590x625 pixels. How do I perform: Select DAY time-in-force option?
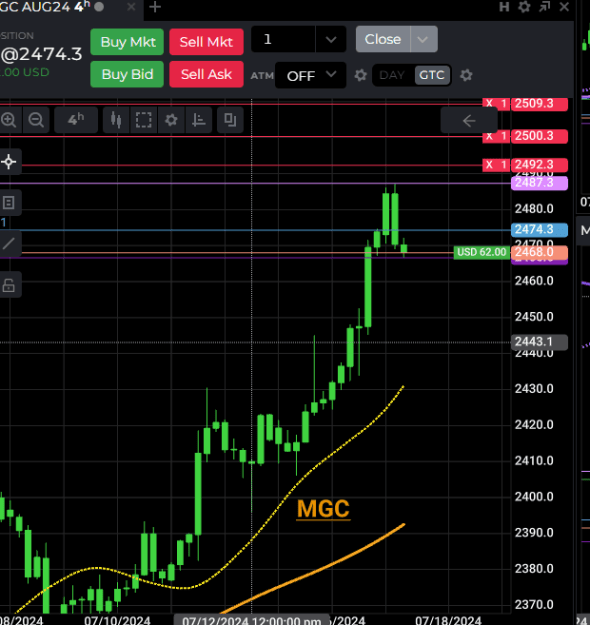[x=392, y=75]
